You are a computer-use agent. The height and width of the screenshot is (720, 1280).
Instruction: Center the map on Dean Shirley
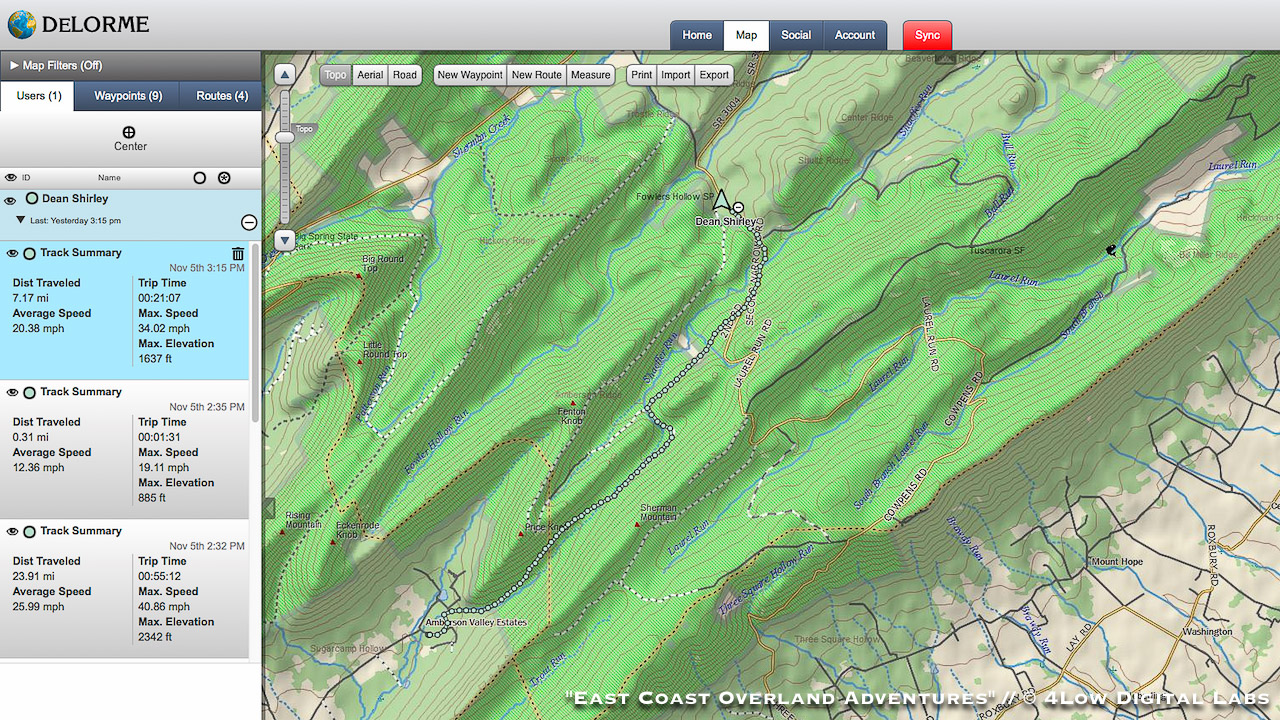tap(130, 138)
